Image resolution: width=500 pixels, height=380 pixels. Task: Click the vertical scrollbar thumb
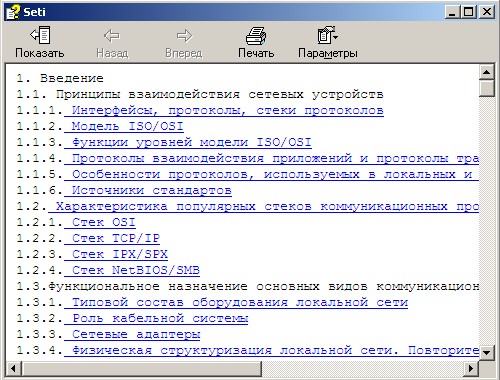[x=486, y=88]
